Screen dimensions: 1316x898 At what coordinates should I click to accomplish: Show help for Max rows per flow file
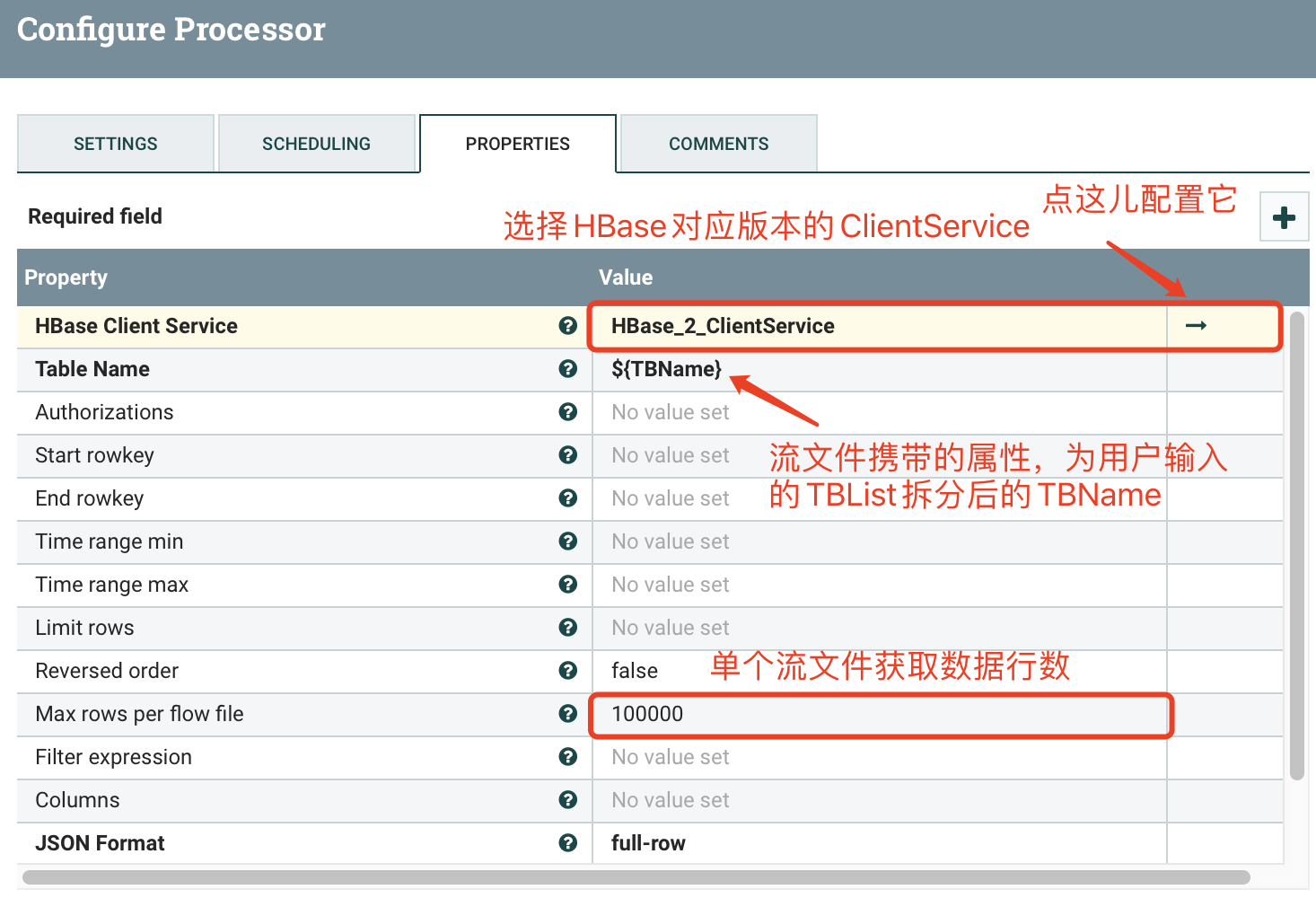click(567, 714)
